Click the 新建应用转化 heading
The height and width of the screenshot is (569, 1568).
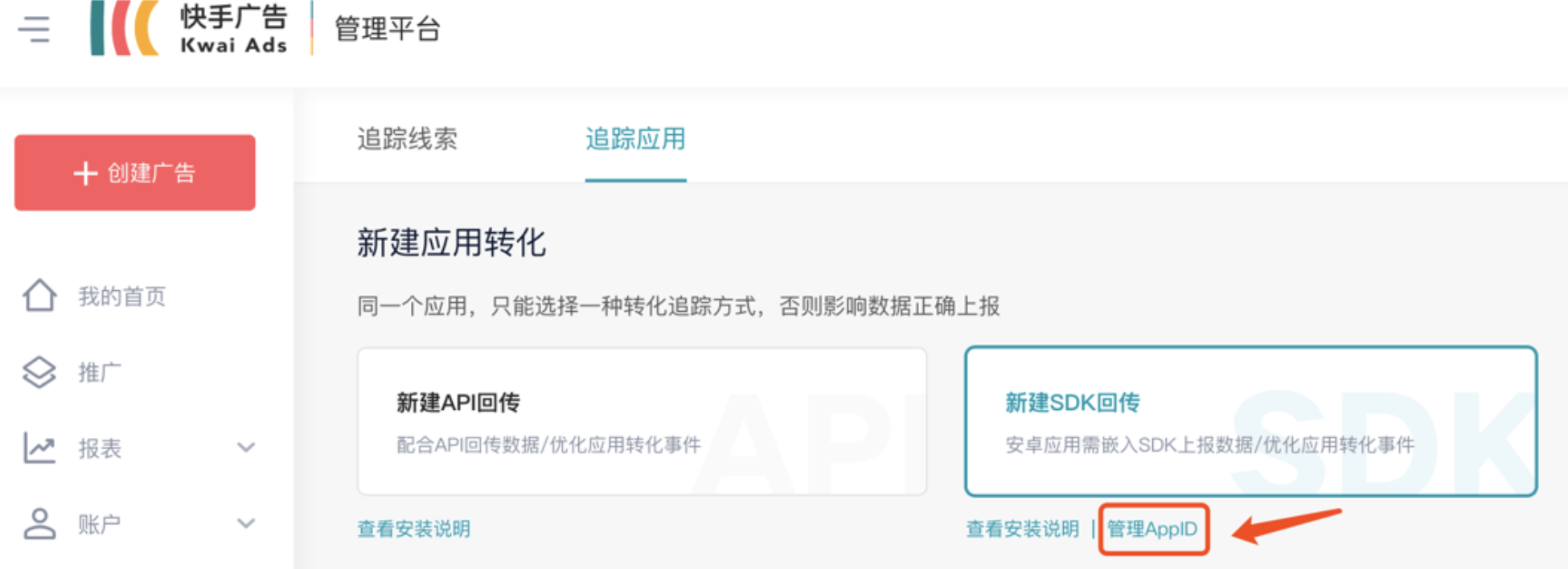coord(451,242)
